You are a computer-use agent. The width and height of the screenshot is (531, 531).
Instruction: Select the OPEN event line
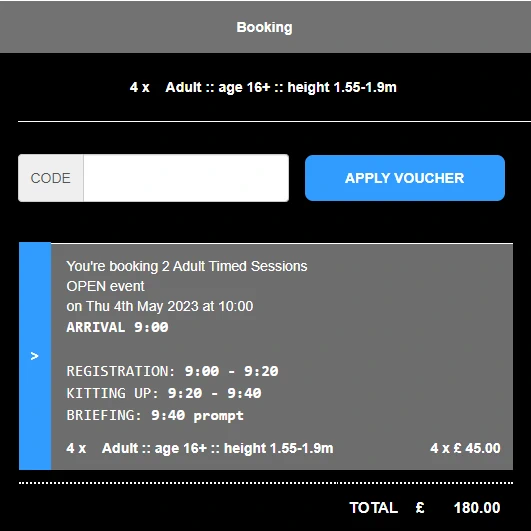pos(105,286)
